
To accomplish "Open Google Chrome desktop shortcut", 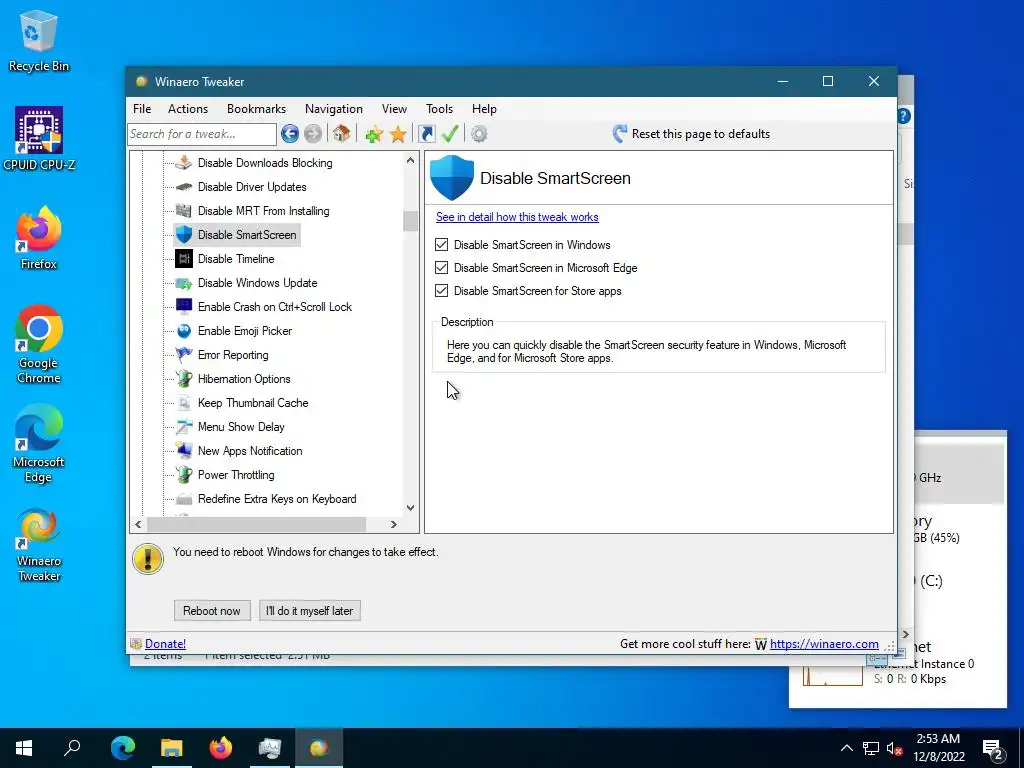I will coord(39,344).
